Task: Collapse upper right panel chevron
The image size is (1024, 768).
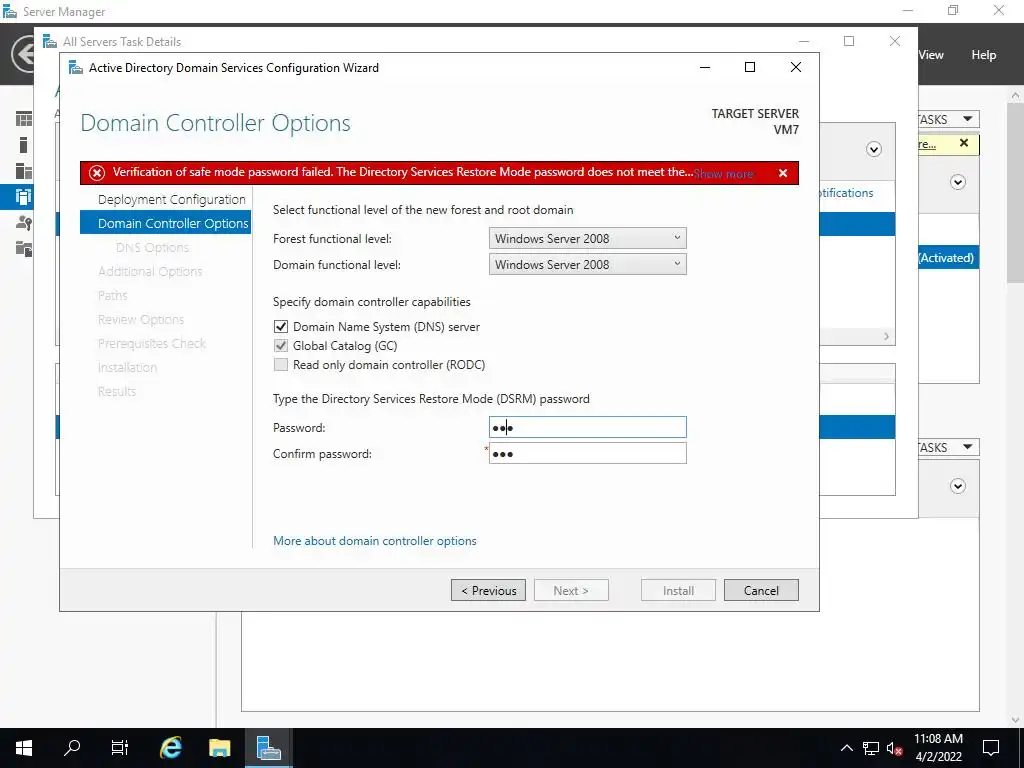Action: coord(958,182)
